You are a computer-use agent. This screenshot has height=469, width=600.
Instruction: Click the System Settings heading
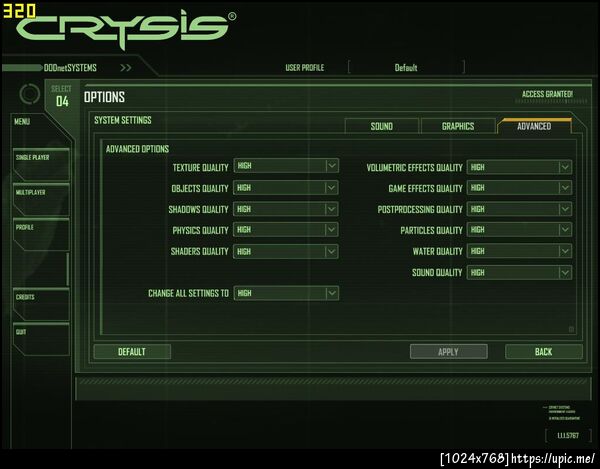(x=123, y=120)
